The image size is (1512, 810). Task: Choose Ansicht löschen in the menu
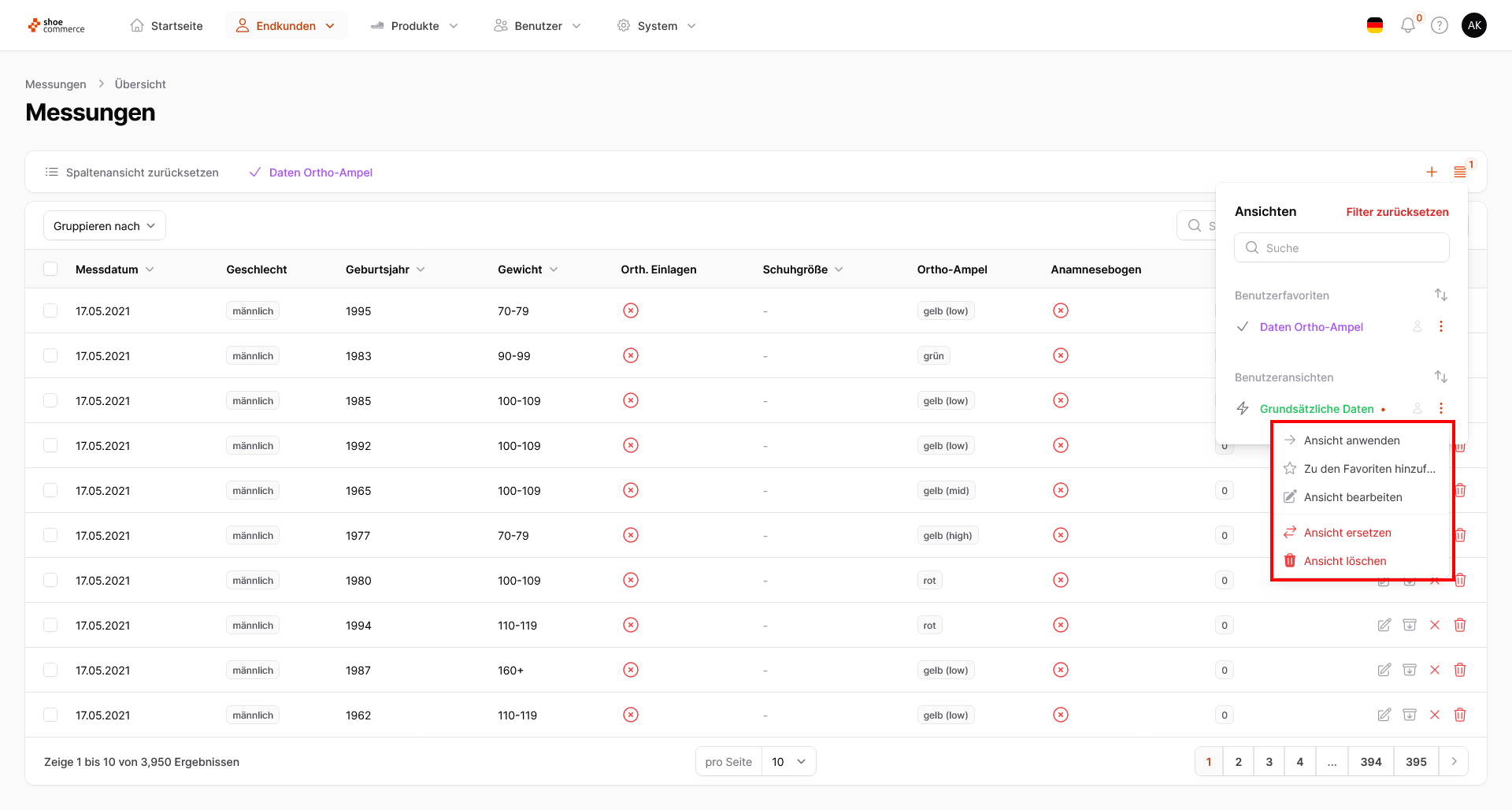coord(1344,561)
